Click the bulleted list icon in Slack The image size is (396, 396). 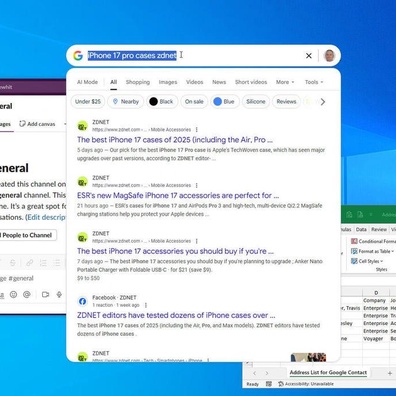pos(57,263)
